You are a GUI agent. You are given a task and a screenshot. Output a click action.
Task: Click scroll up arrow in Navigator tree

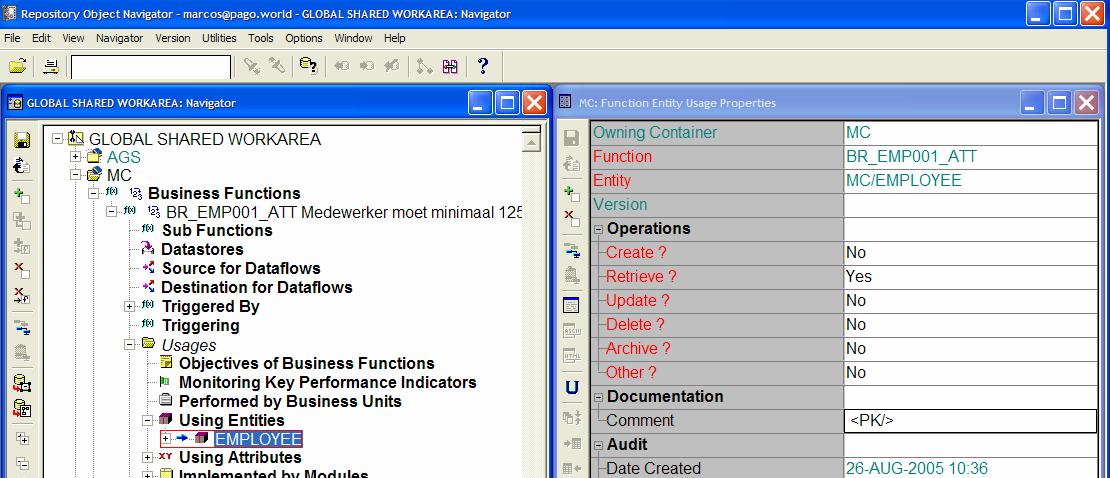(532, 142)
